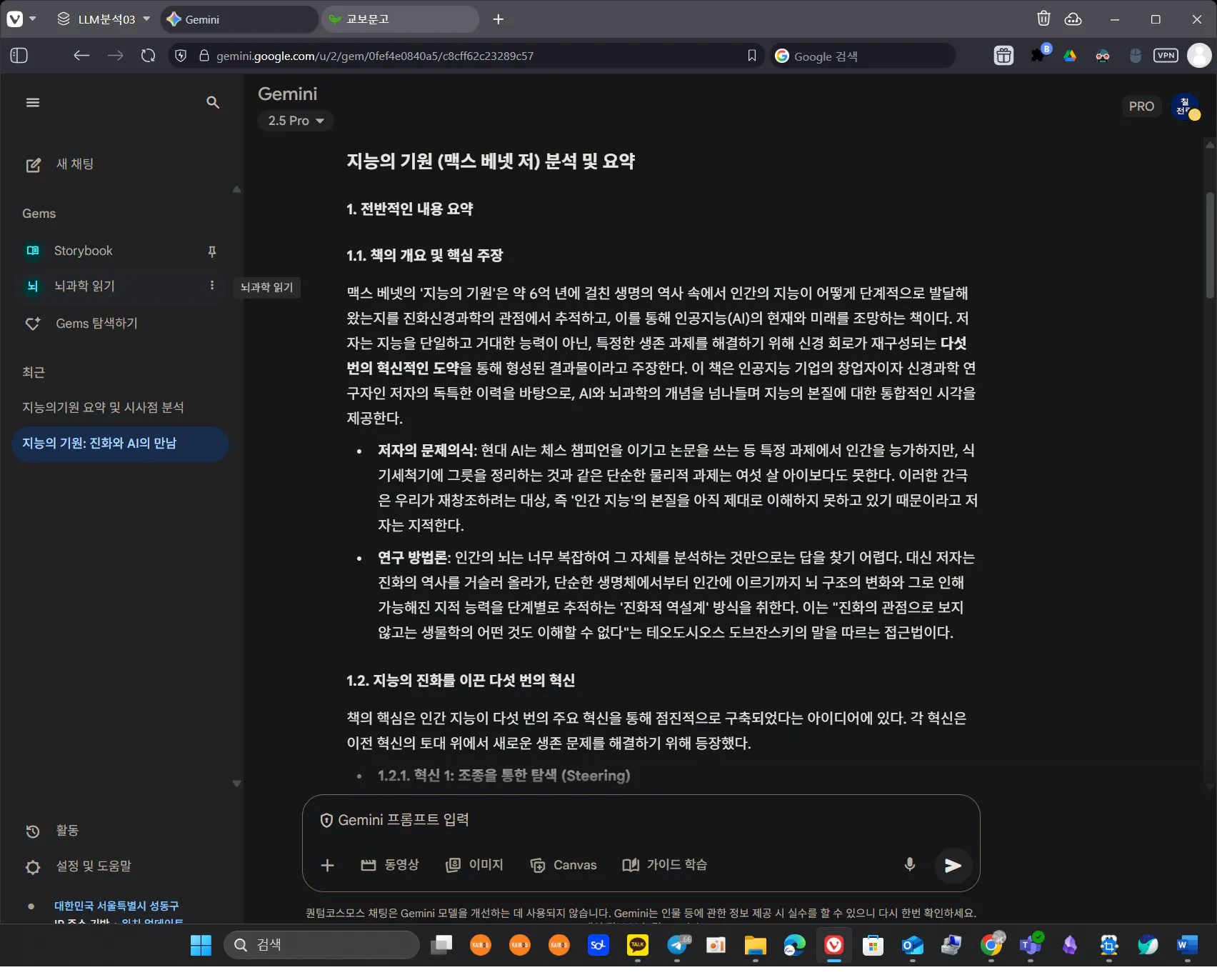Switch to the 교보문고 tab

pos(400,19)
